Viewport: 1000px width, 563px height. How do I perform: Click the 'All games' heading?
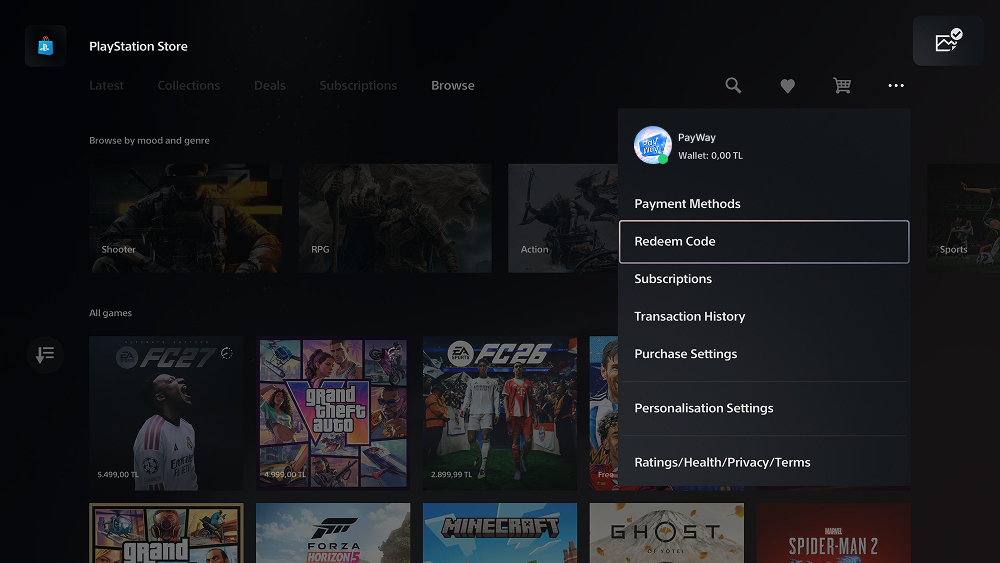pyautogui.click(x=110, y=313)
